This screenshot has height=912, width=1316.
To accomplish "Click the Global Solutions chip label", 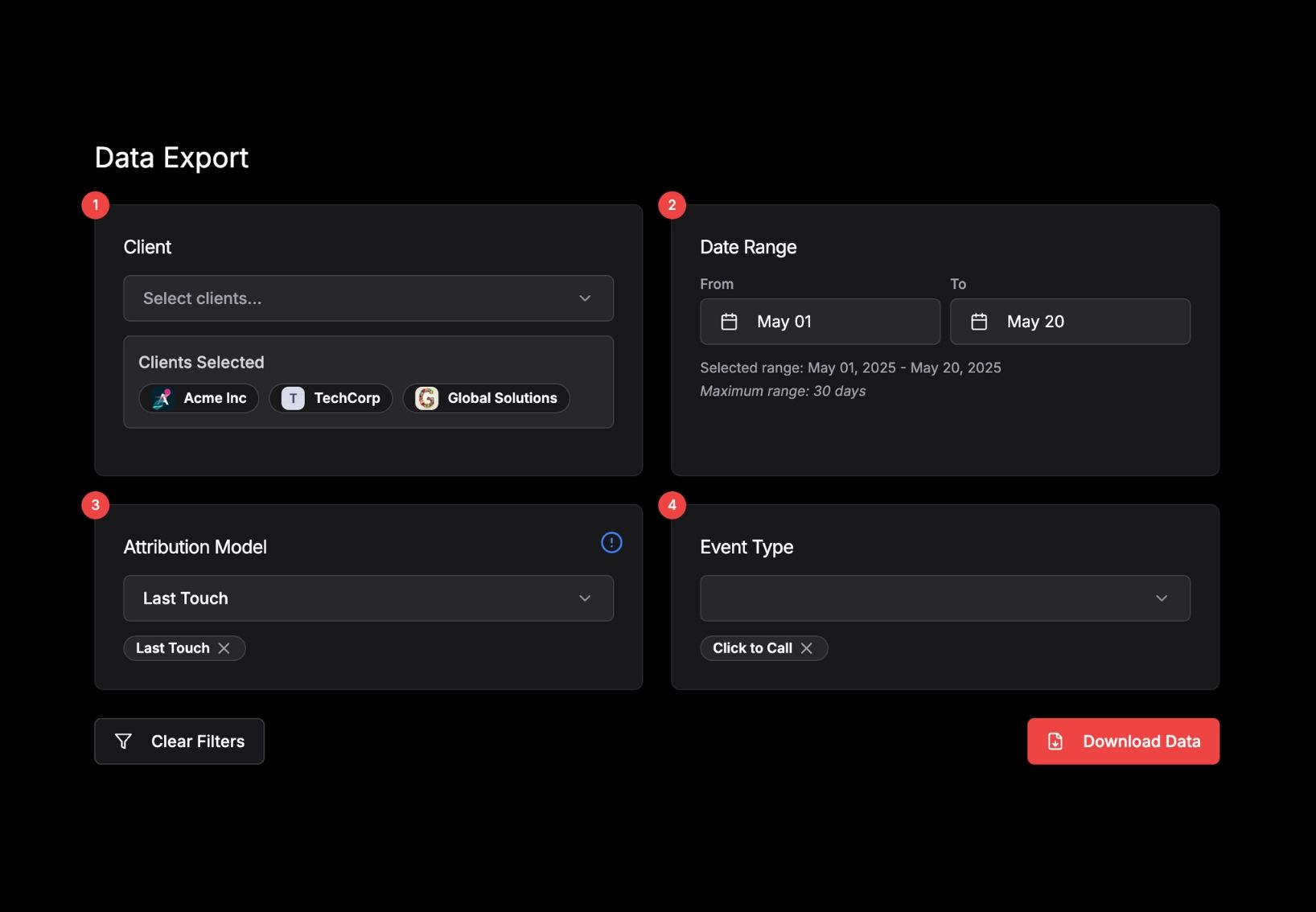I will (x=502, y=398).
